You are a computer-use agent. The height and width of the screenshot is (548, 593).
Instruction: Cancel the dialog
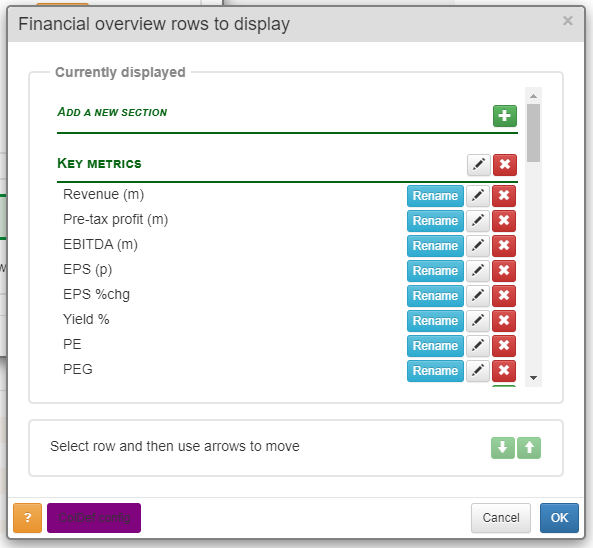(x=501, y=518)
